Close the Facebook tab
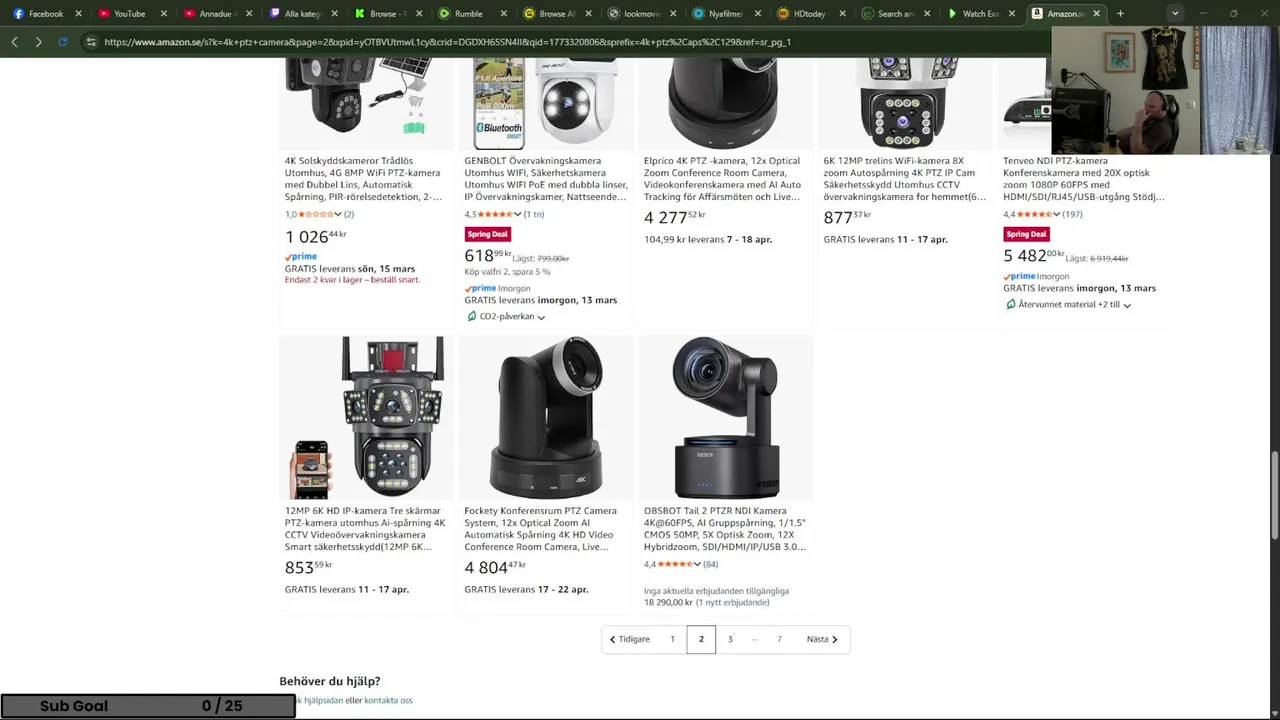This screenshot has width=1280, height=720. click(78, 14)
